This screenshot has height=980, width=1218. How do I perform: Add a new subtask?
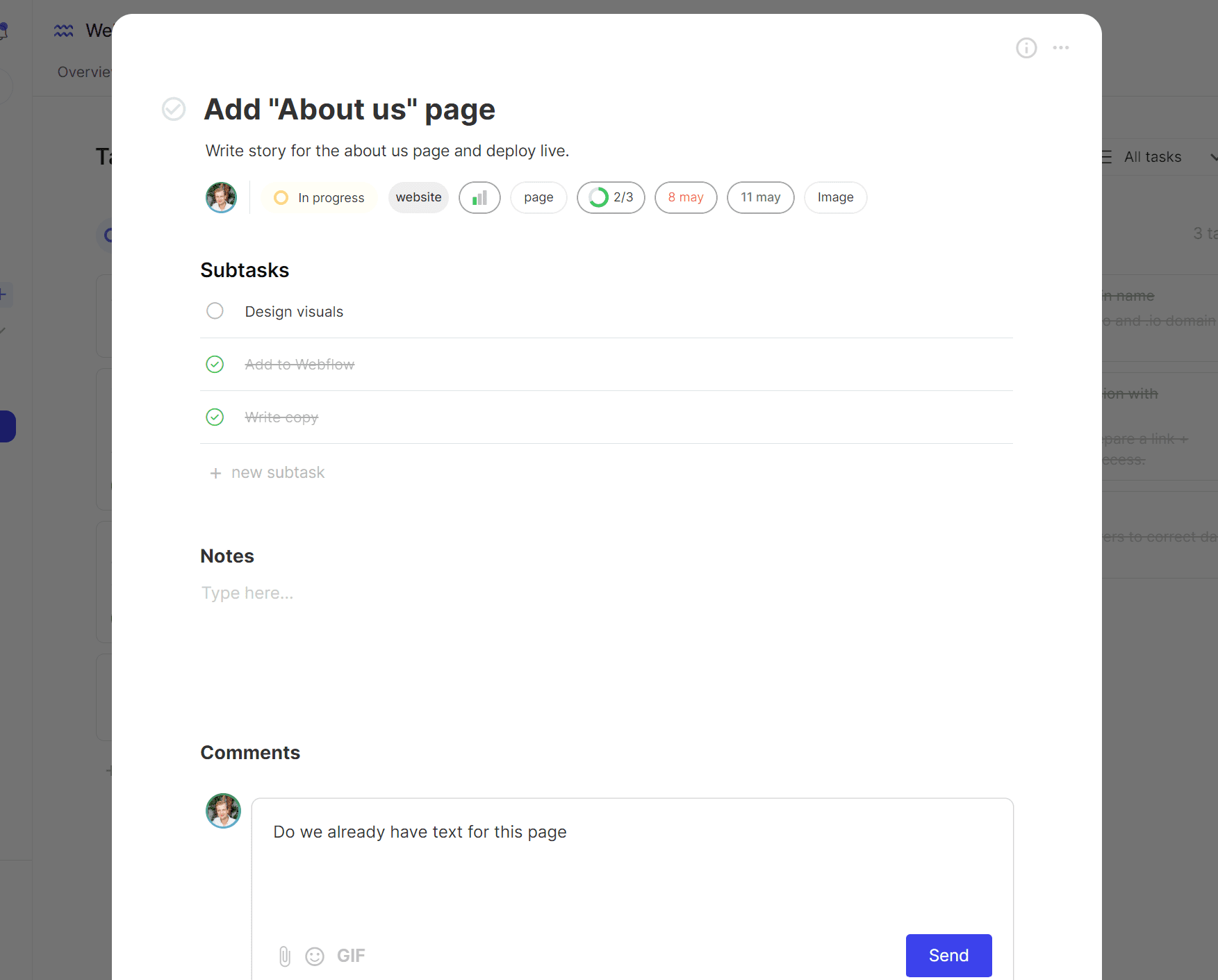268,473
